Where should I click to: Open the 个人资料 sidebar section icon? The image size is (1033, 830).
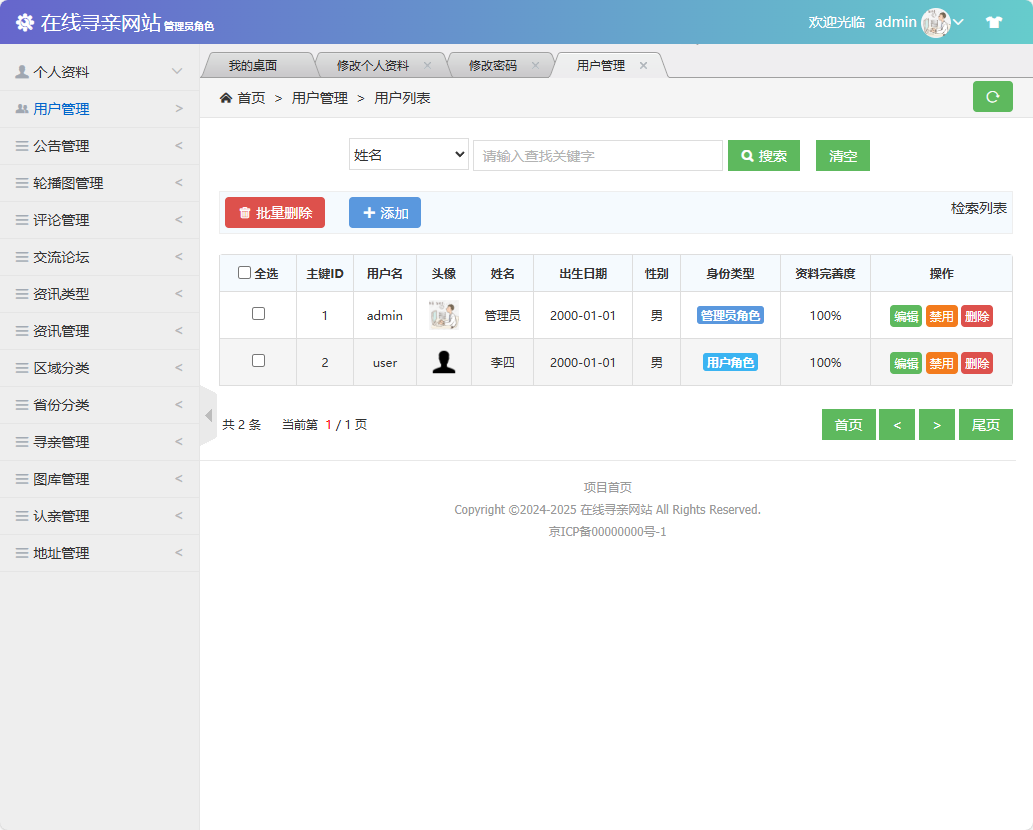coord(20,71)
